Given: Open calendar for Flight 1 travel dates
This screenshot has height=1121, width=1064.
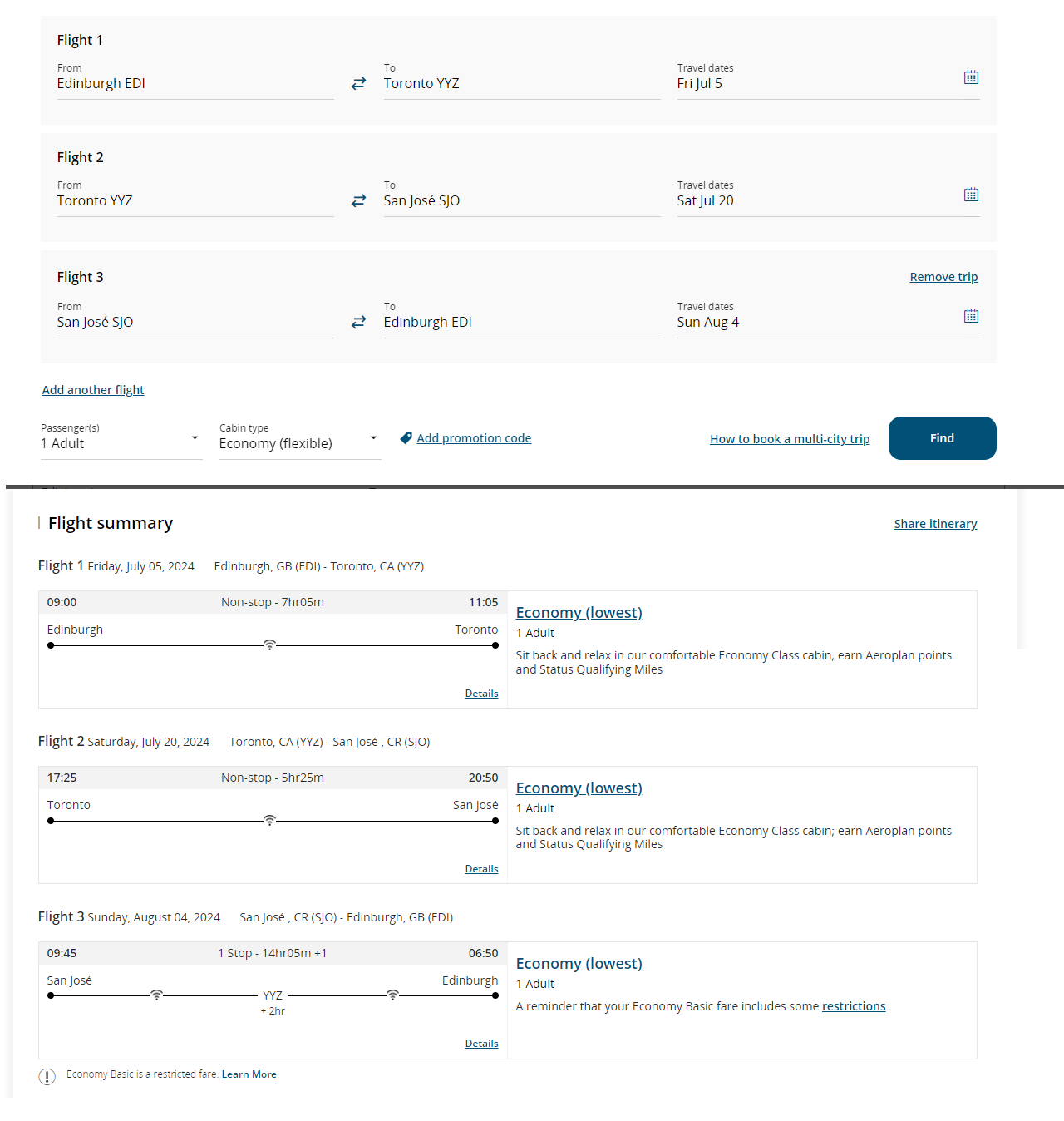Looking at the screenshot, I should tap(971, 77).
